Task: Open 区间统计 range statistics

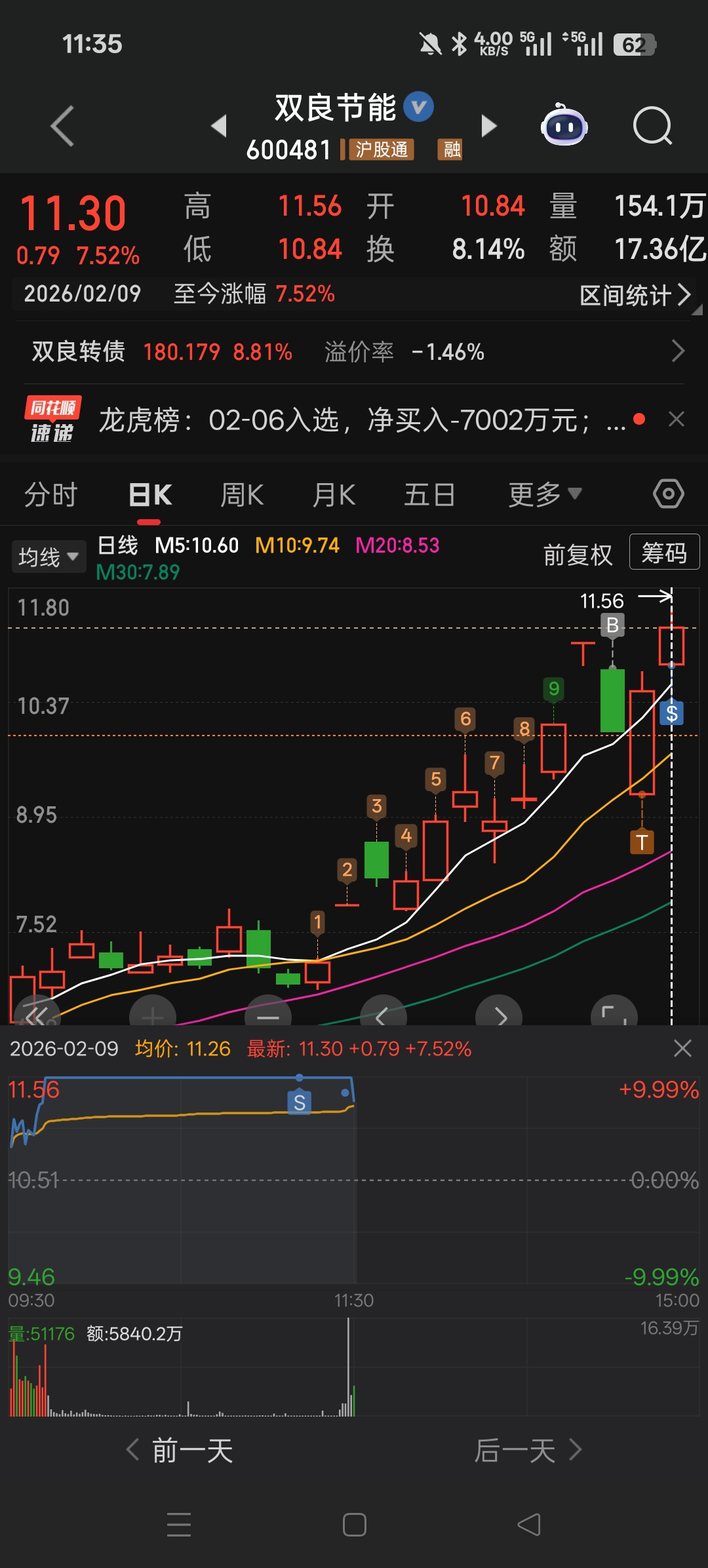Action: [x=635, y=295]
